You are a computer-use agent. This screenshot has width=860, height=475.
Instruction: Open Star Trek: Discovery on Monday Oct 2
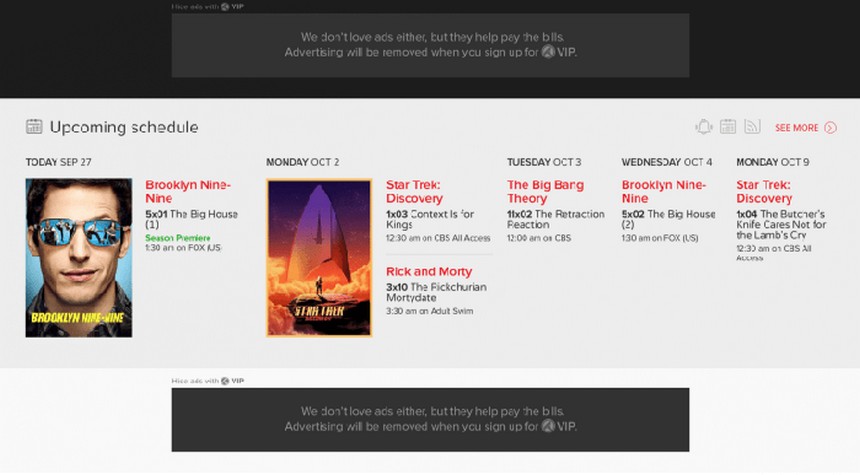pos(414,191)
